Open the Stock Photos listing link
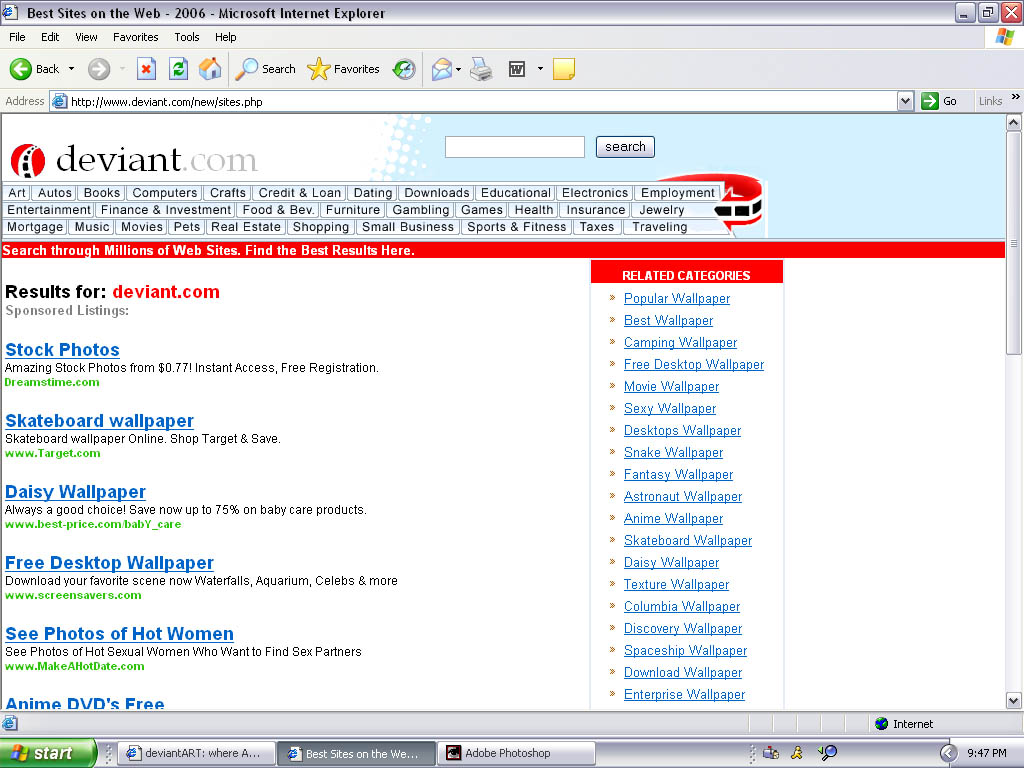1024x768 pixels. point(63,349)
